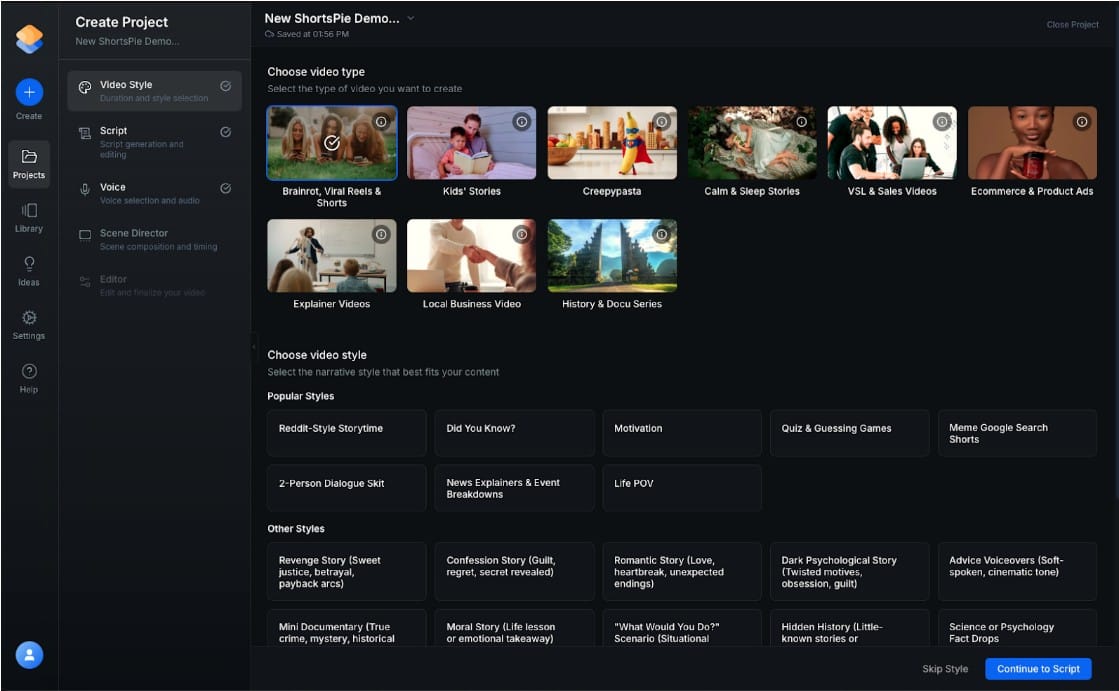Screen dimensions: 1119x691
Task: Open Settings gear in sidebar
Action: [29, 318]
